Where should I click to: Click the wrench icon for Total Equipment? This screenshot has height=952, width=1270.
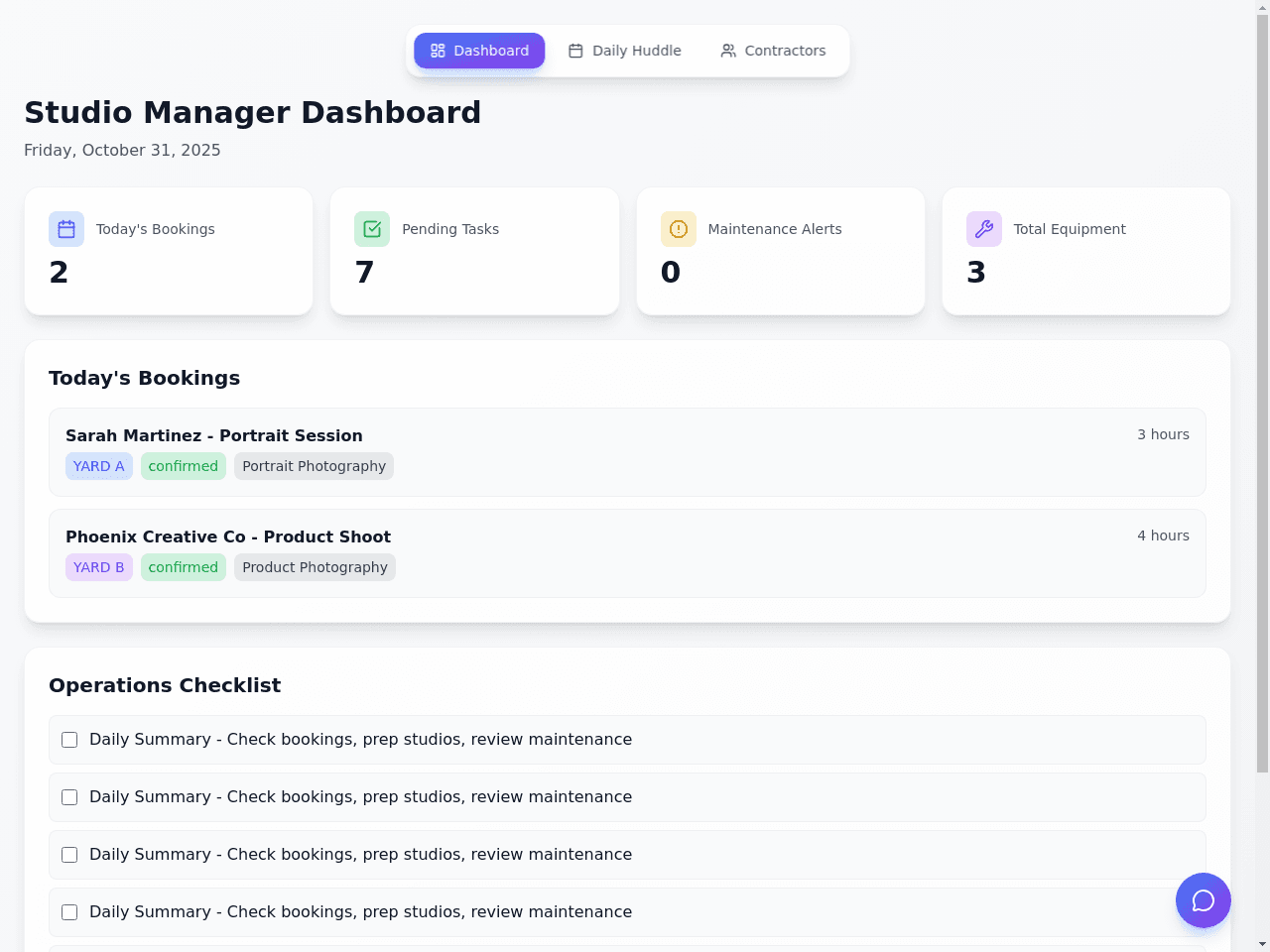(x=984, y=229)
